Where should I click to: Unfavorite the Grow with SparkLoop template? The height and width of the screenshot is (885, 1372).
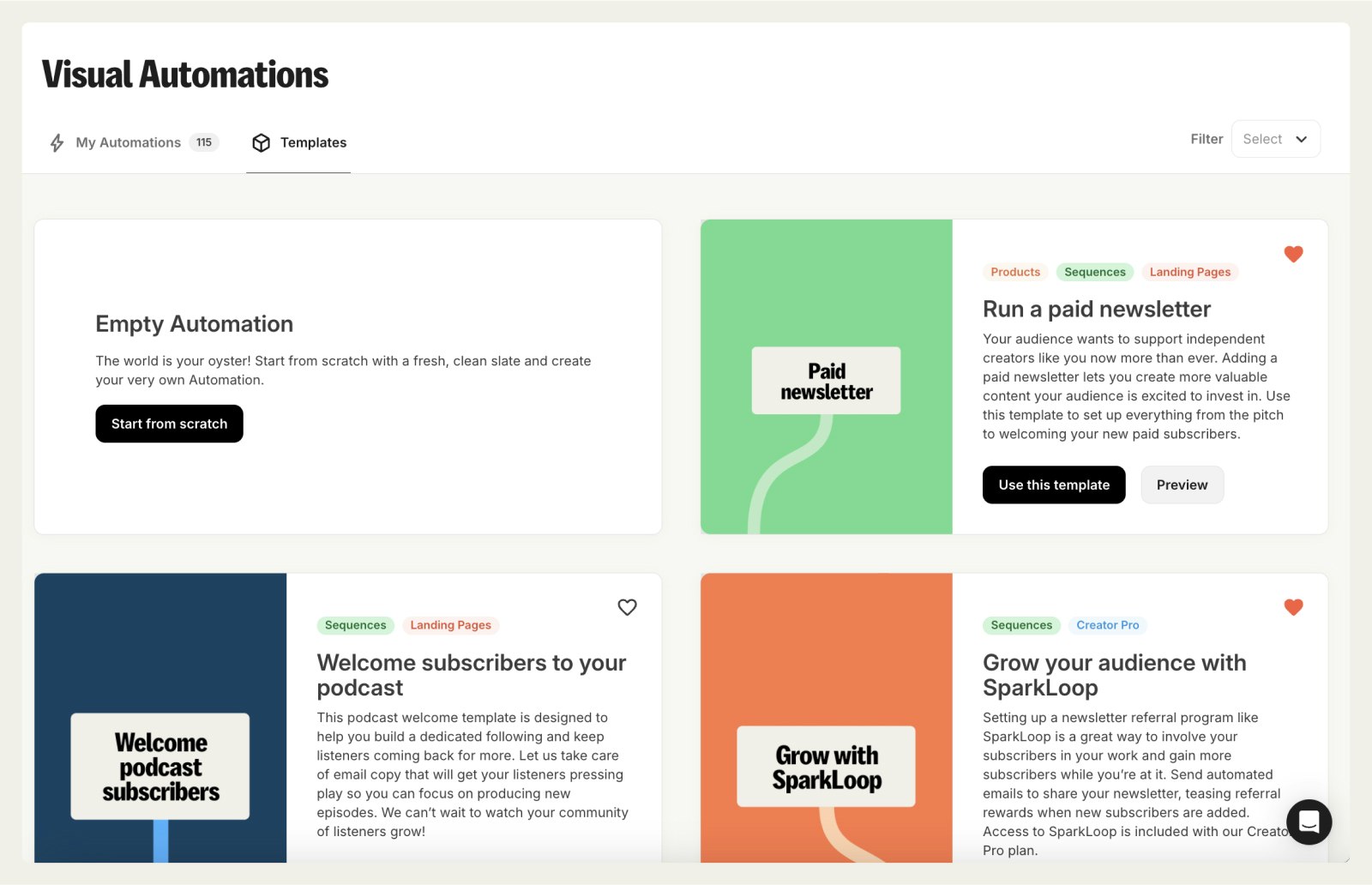[x=1293, y=607]
